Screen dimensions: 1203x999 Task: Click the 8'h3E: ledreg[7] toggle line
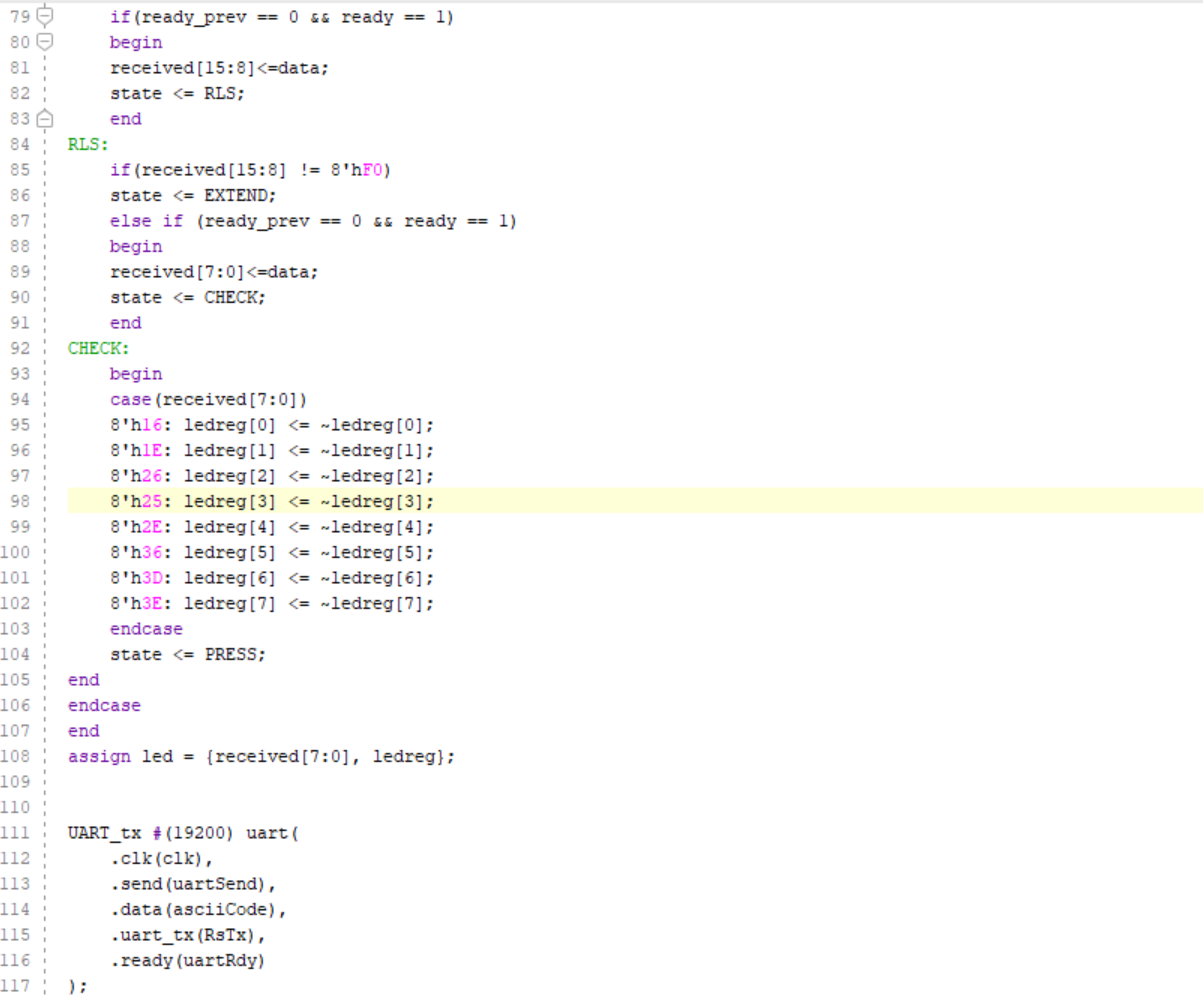[273, 603]
